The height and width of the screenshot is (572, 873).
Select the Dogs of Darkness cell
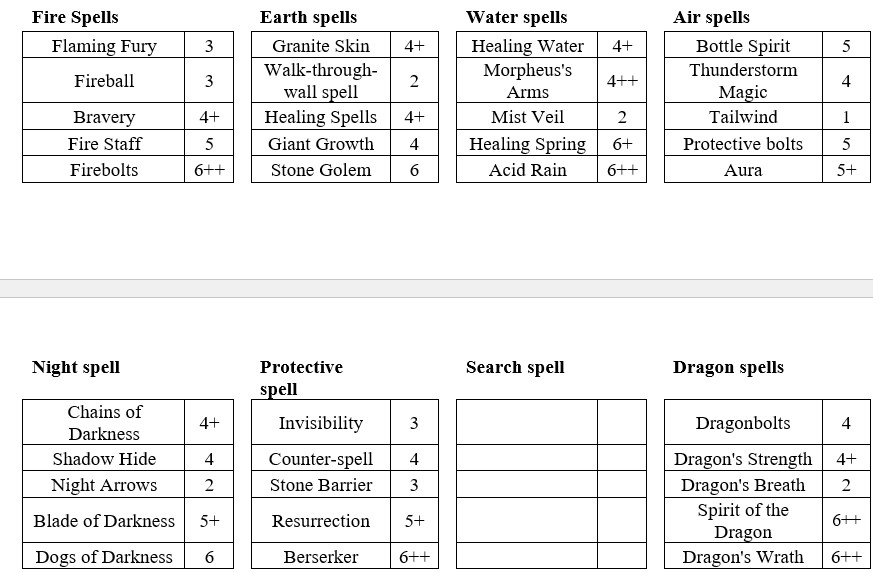pyautogui.click(x=104, y=556)
